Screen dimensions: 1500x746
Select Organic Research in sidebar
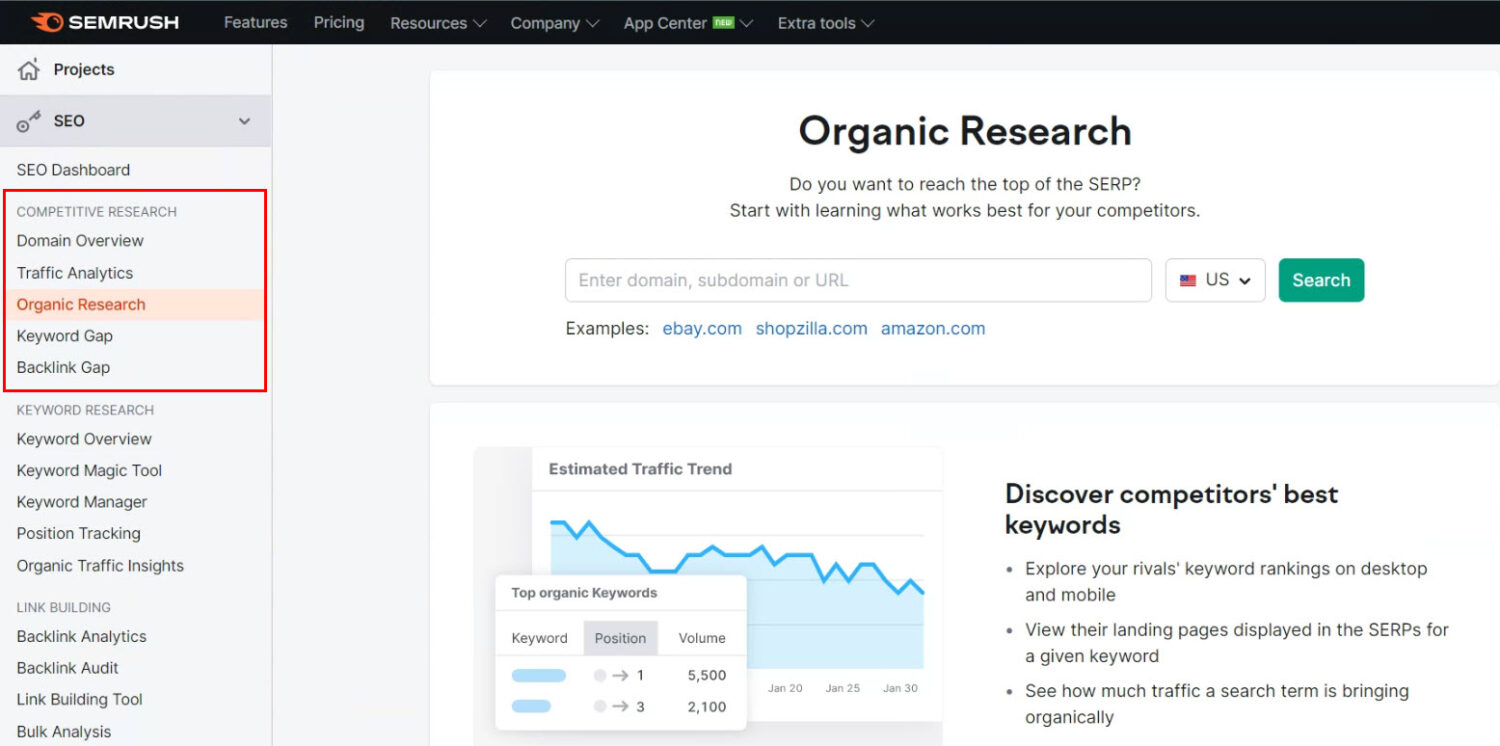pos(81,305)
